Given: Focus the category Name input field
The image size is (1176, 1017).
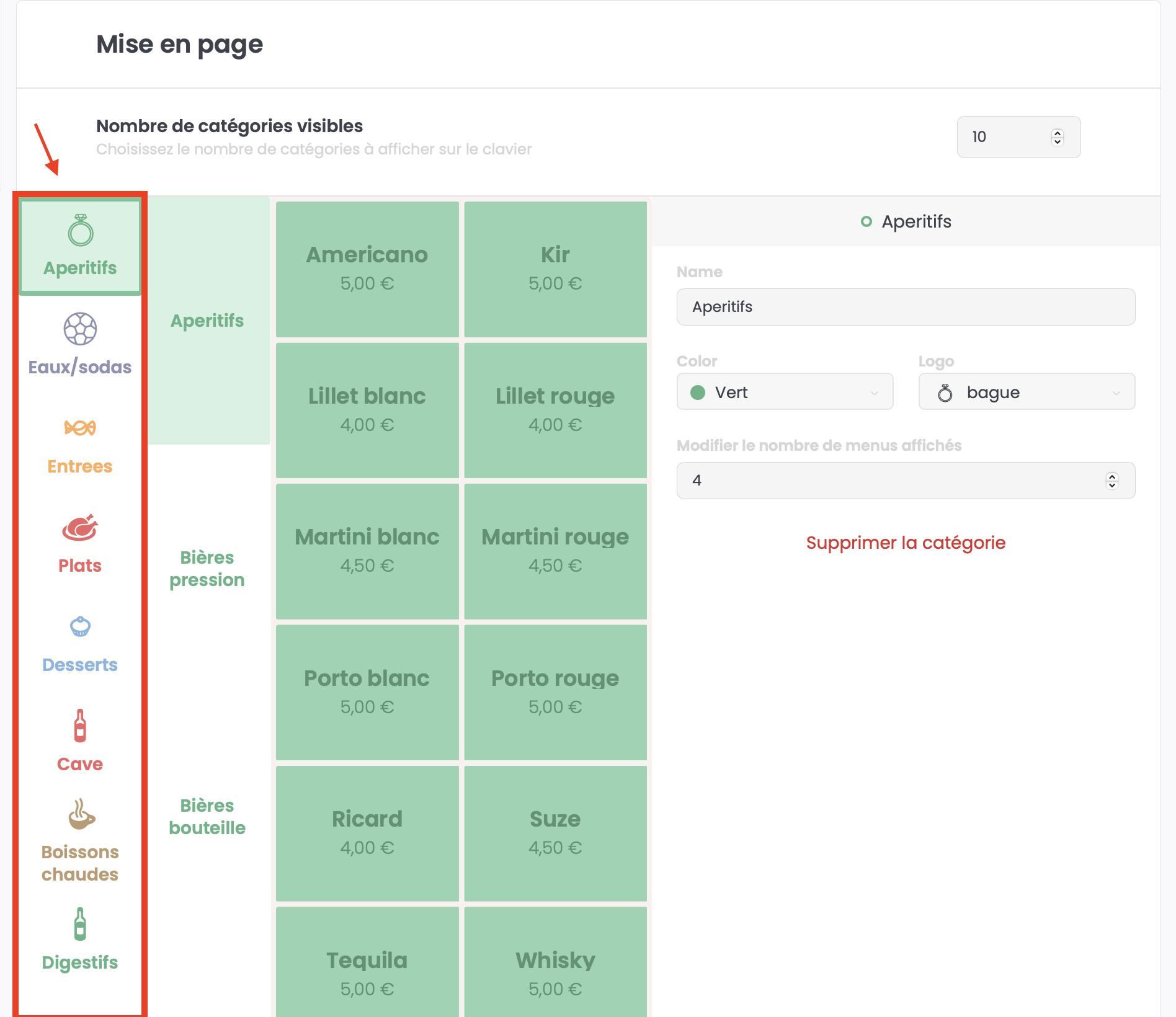Looking at the screenshot, I should point(906,307).
